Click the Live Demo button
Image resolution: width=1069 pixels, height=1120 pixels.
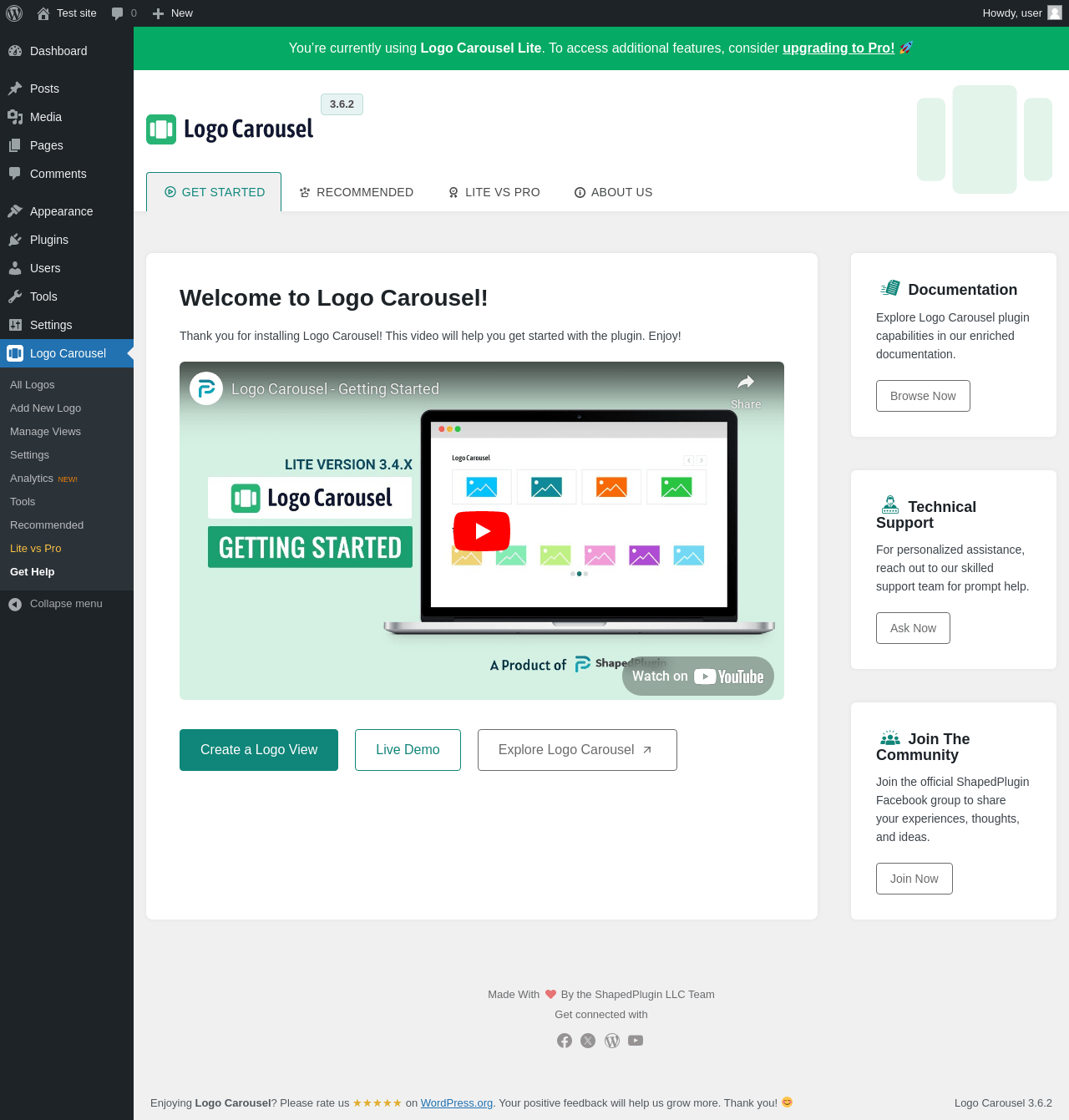pos(408,750)
